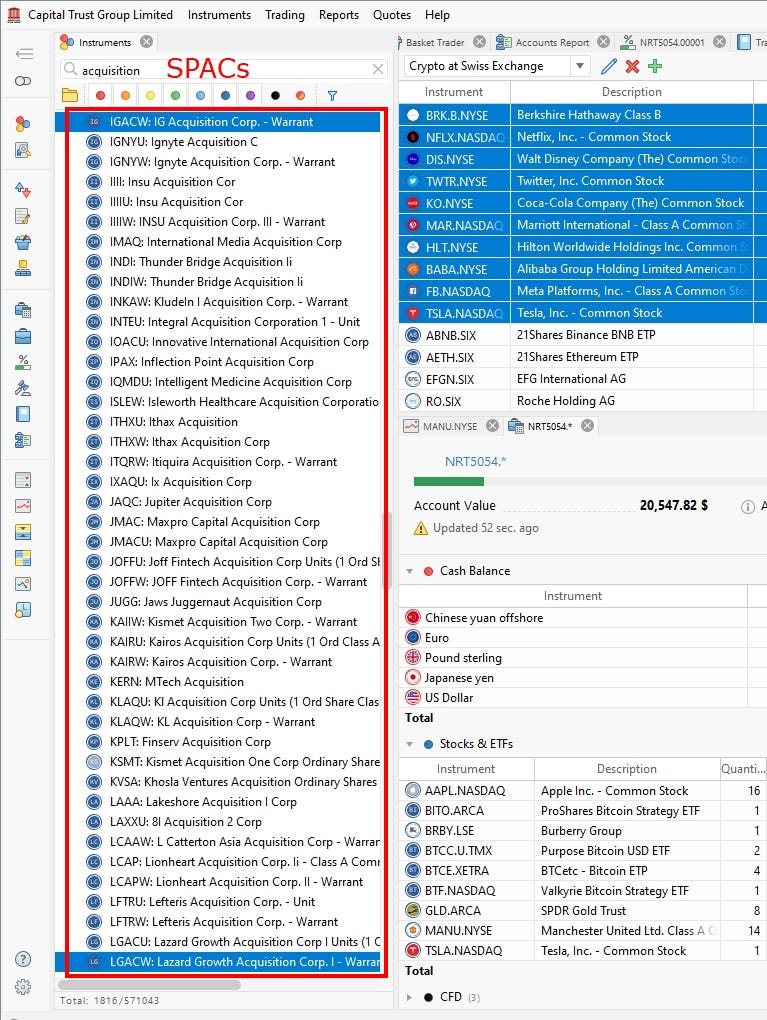Toggle the switch icon in the left sidebar
Screen dimensions: 767x1020
[x=23, y=81]
